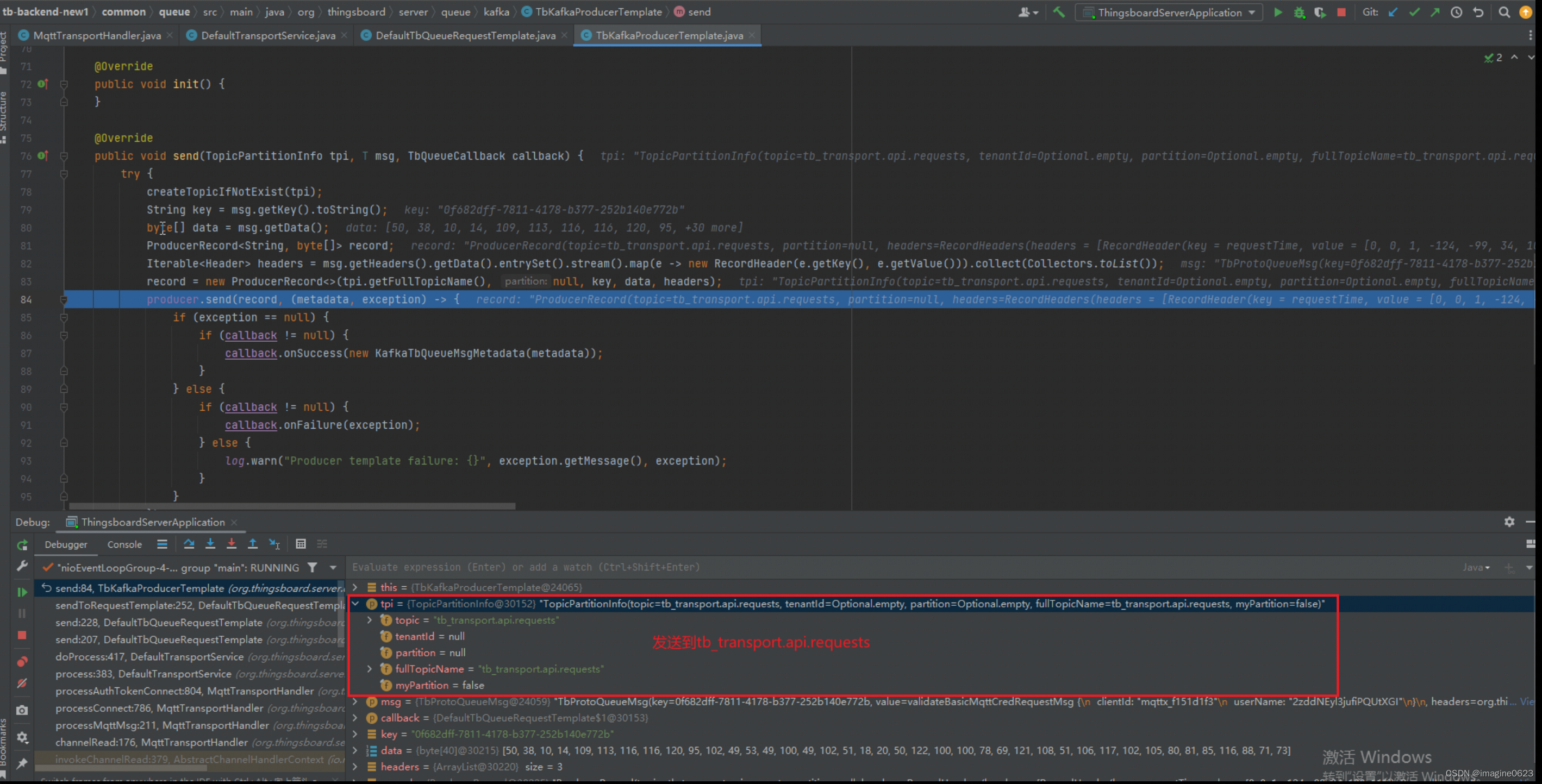Screen dimensions: 1542x784
Task: Open the Code With Me user icon
Action: coord(1028,12)
